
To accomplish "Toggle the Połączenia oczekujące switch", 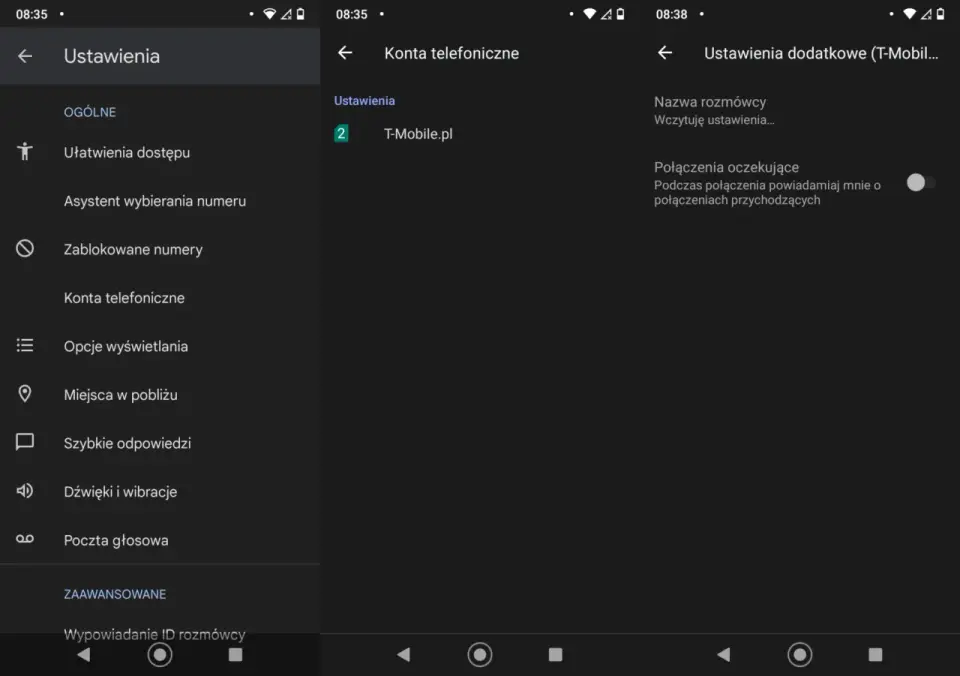I will click(920, 182).
